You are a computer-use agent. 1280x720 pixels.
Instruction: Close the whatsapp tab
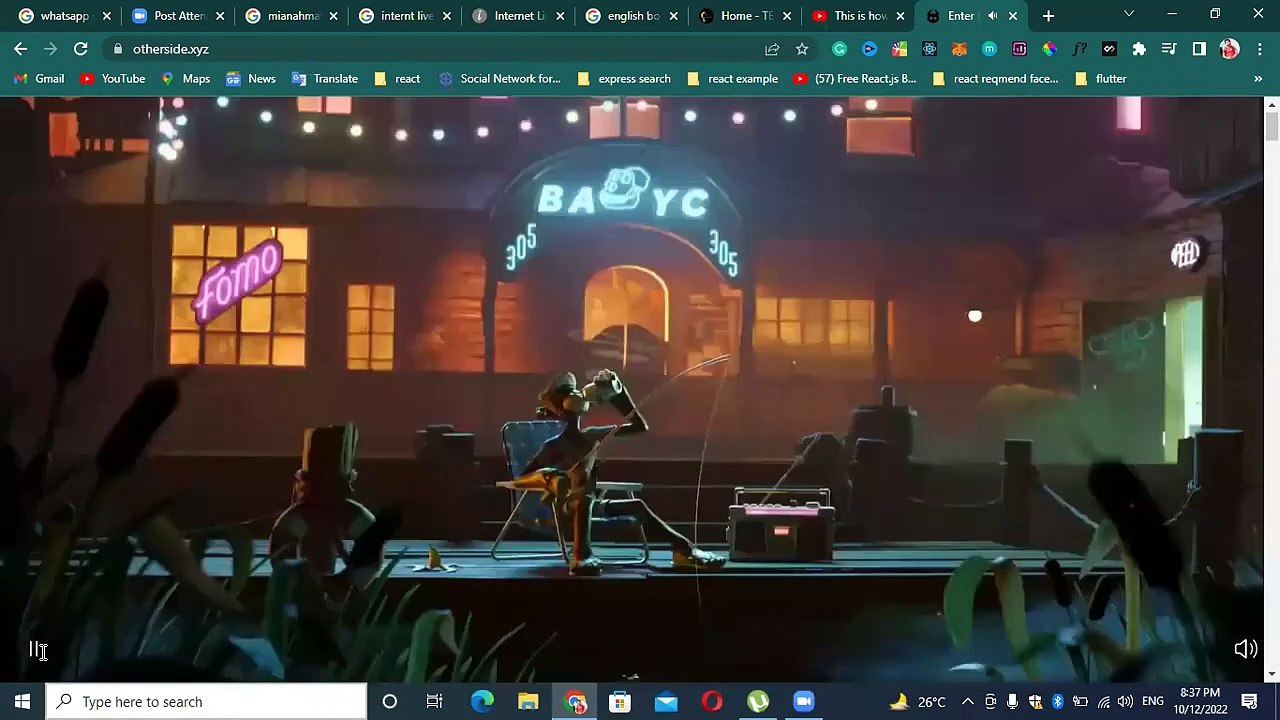(107, 16)
